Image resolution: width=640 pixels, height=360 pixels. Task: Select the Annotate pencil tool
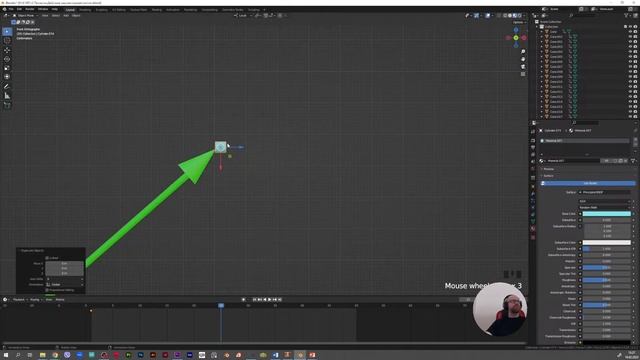(x=7, y=87)
